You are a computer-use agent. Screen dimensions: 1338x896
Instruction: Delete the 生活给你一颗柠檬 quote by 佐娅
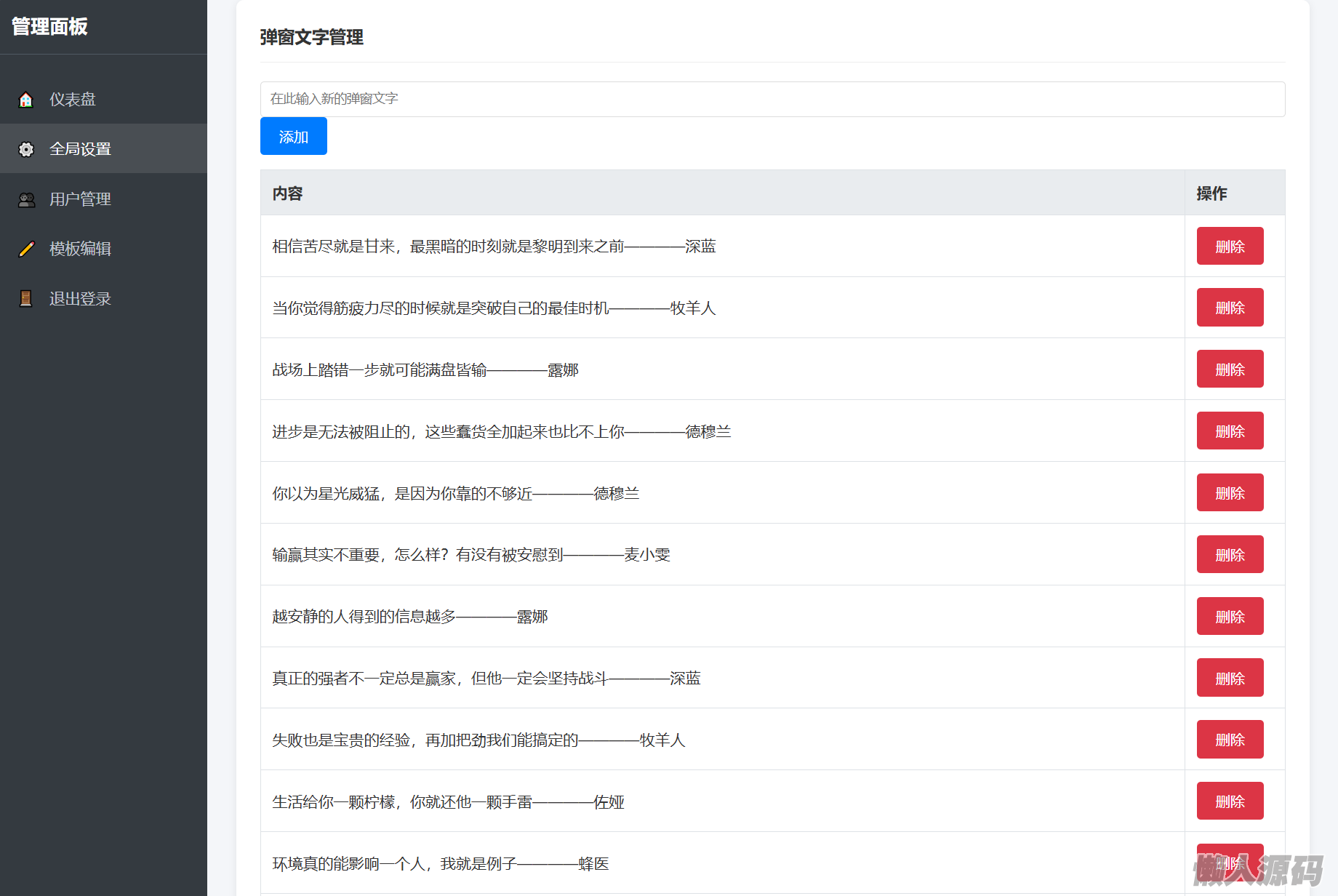click(1230, 801)
